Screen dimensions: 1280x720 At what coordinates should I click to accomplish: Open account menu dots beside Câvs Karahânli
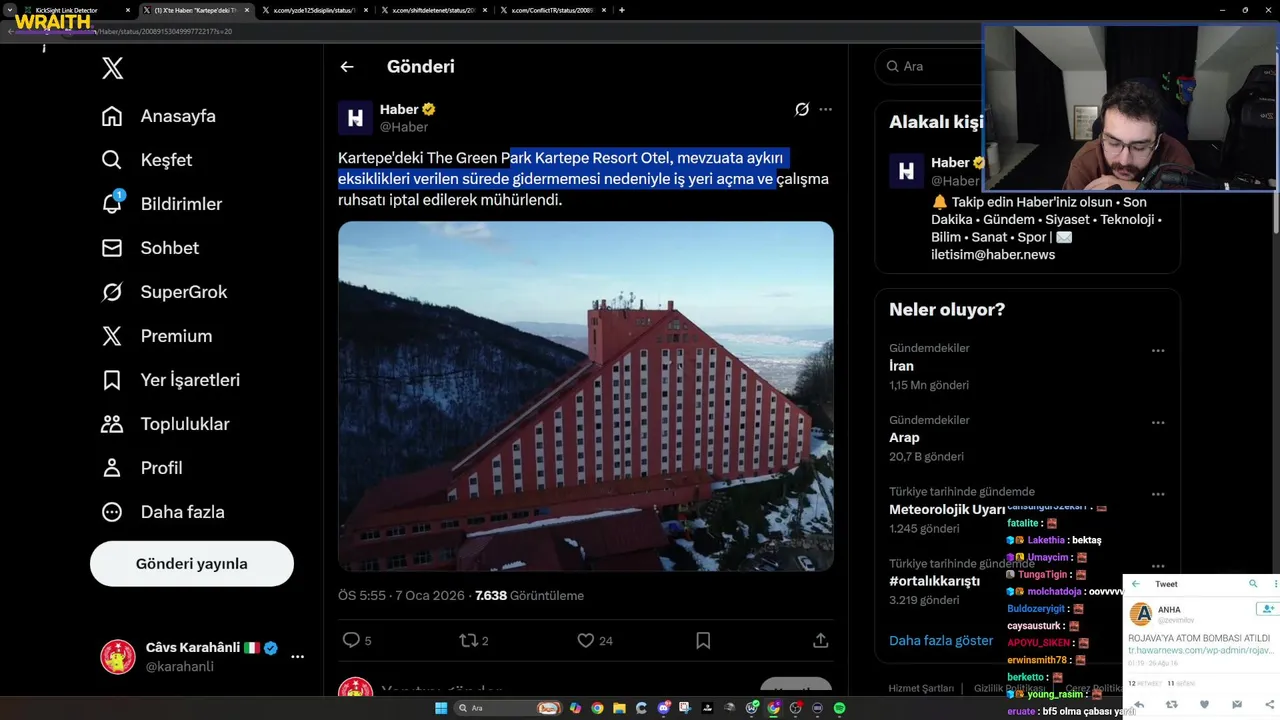(x=297, y=657)
